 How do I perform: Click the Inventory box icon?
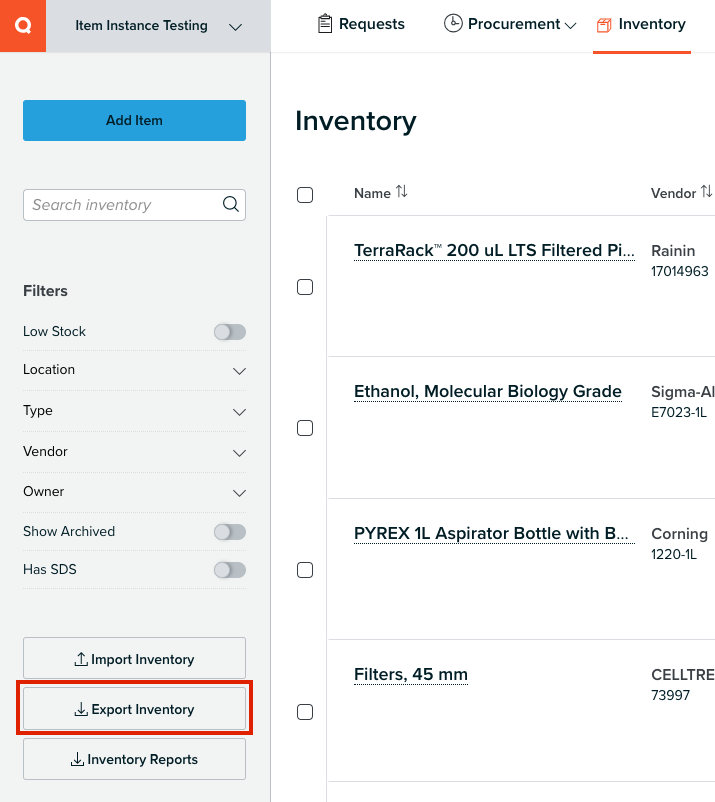(x=604, y=25)
